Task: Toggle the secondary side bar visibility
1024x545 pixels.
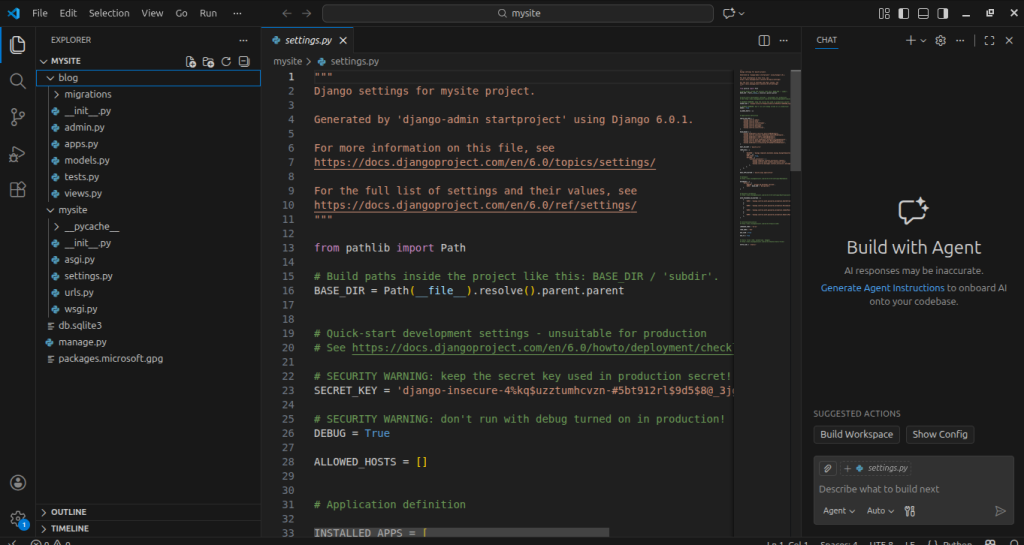Action: point(941,13)
